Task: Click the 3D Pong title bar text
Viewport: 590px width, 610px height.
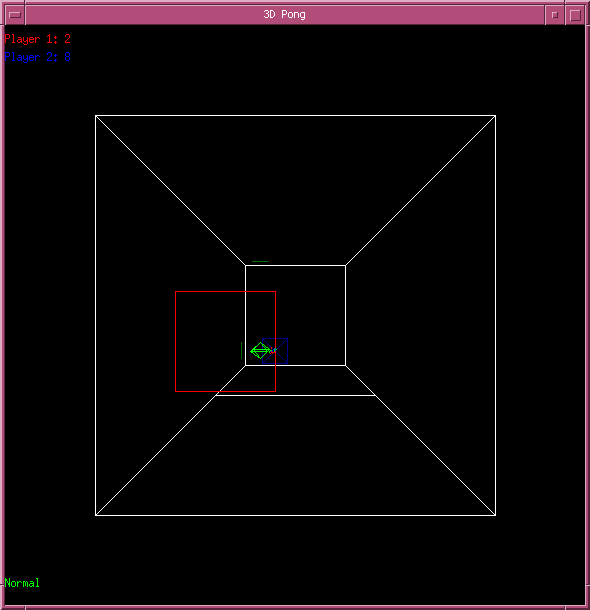Action: [x=284, y=15]
